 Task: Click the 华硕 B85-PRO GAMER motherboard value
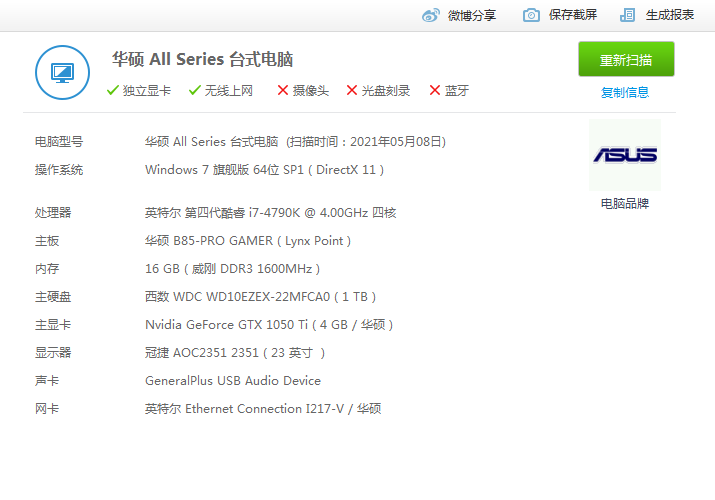click(248, 241)
